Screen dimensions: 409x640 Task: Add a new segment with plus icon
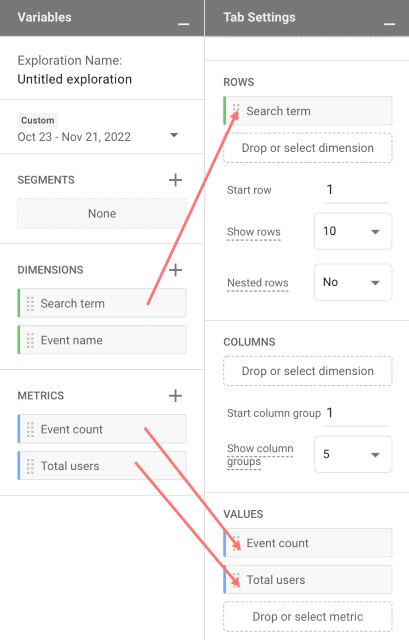[176, 180]
